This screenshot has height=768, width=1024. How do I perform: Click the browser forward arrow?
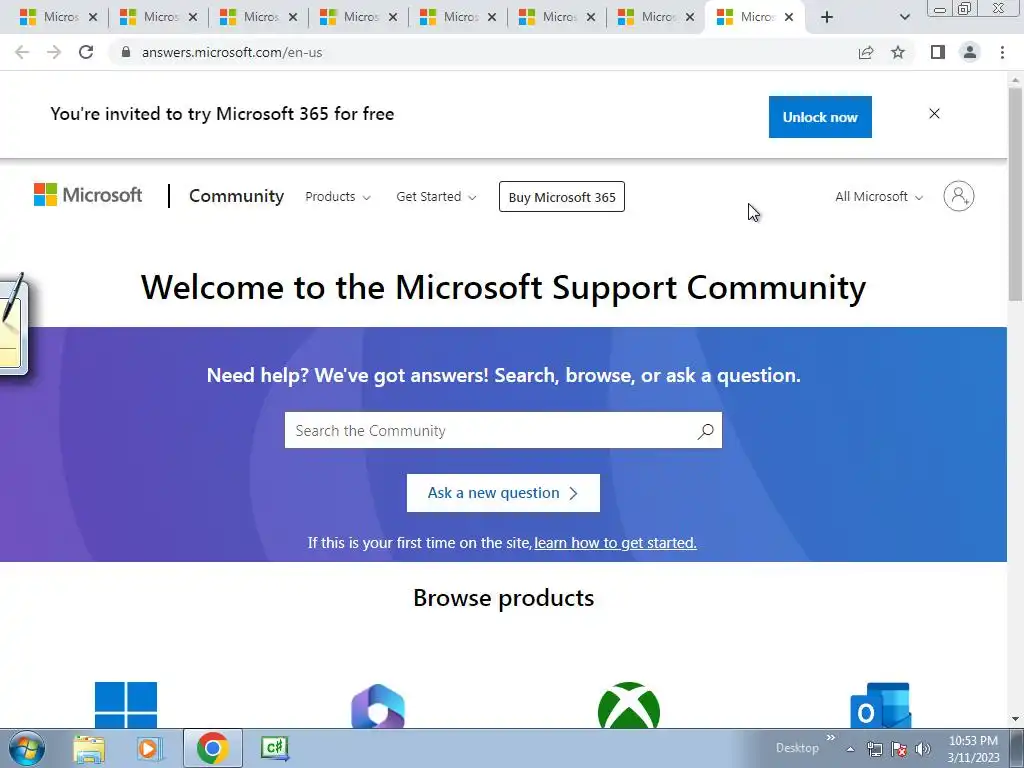click(54, 52)
